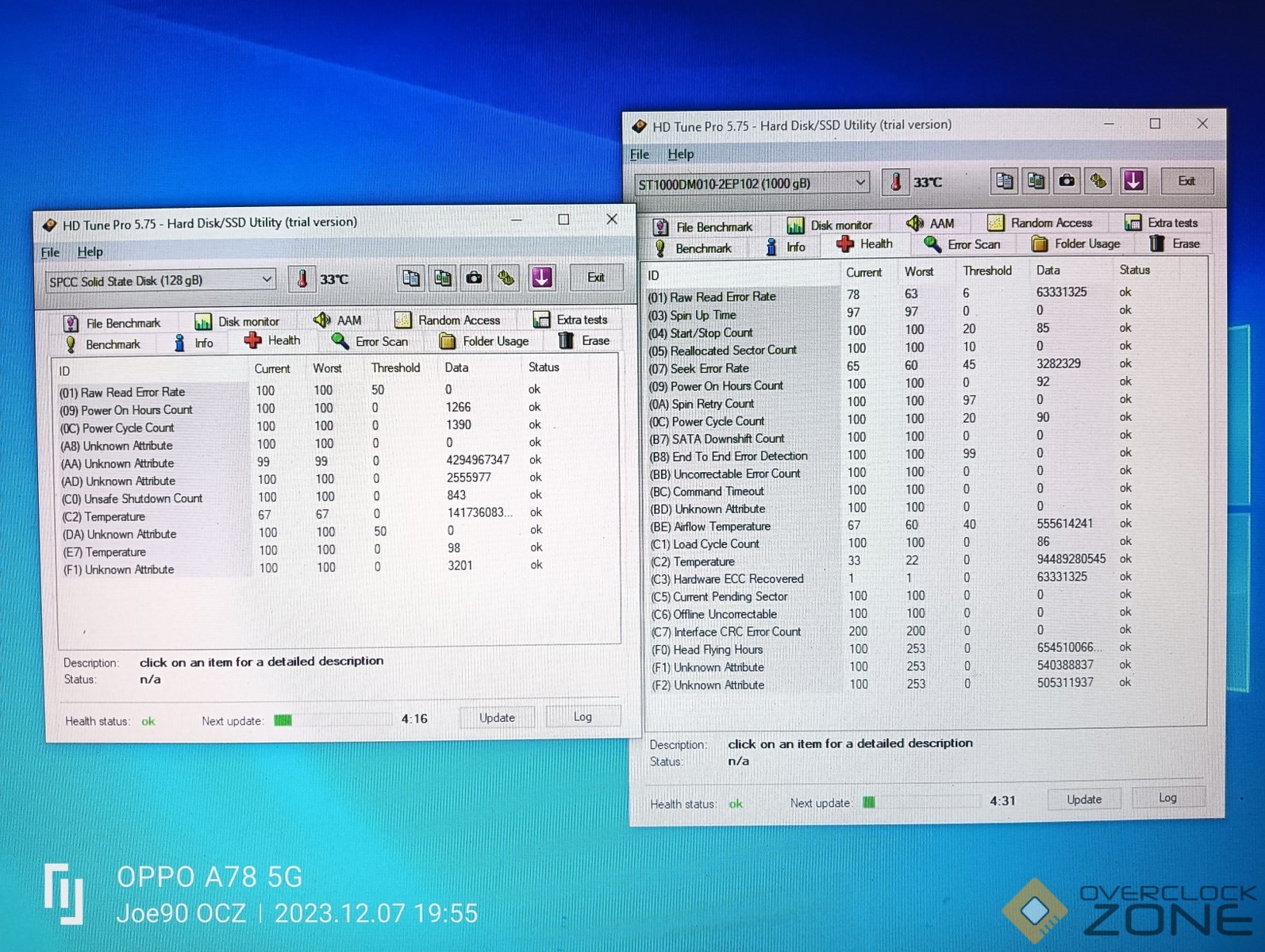Switch to Info tab in SPCC window
Viewport: 1265px width, 952px height.
(194, 343)
